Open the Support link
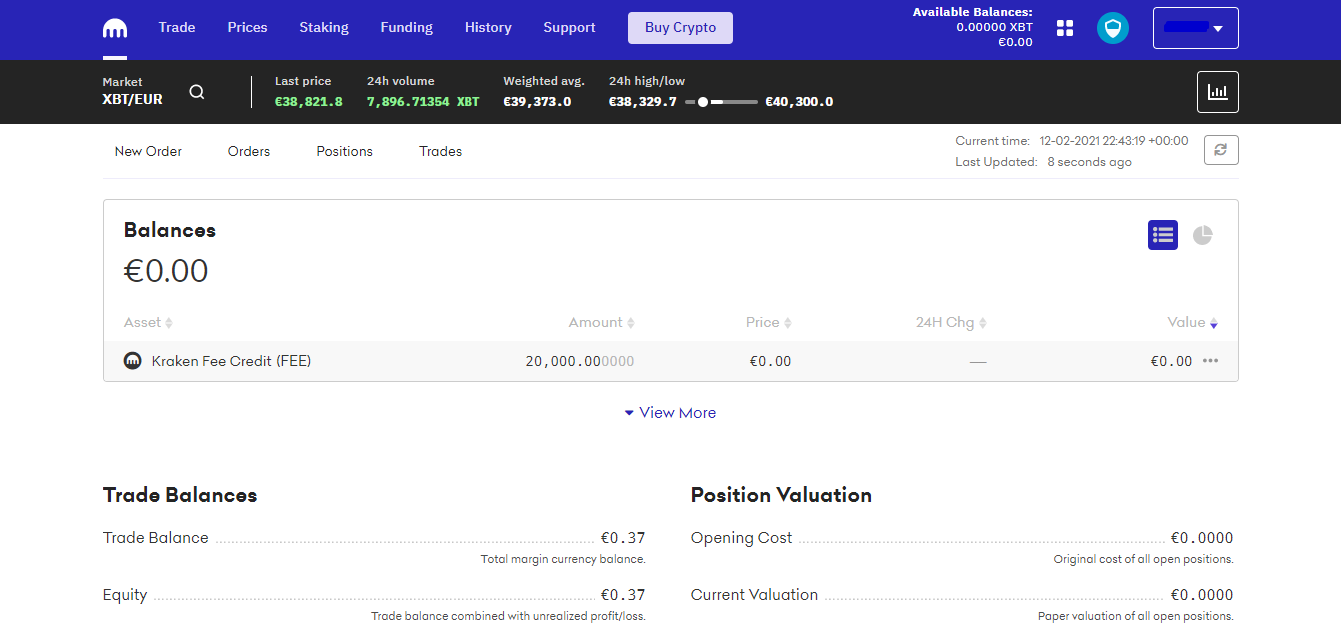This screenshot has width=1341, height=635. 569,28
